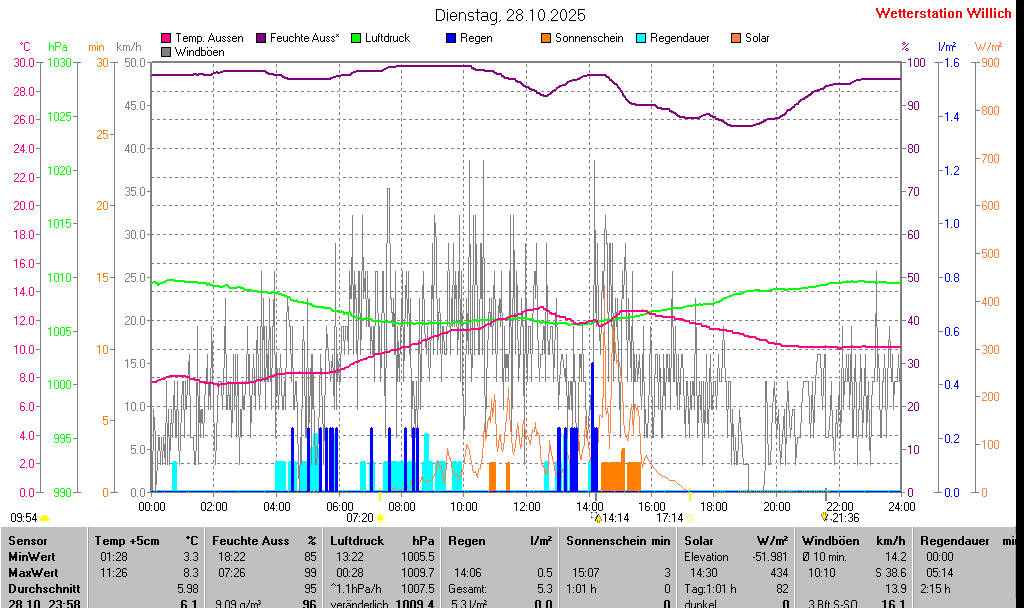1024x608 pixels.
Task: Click the blue Regen legend swatch
Action: [451, 38]
